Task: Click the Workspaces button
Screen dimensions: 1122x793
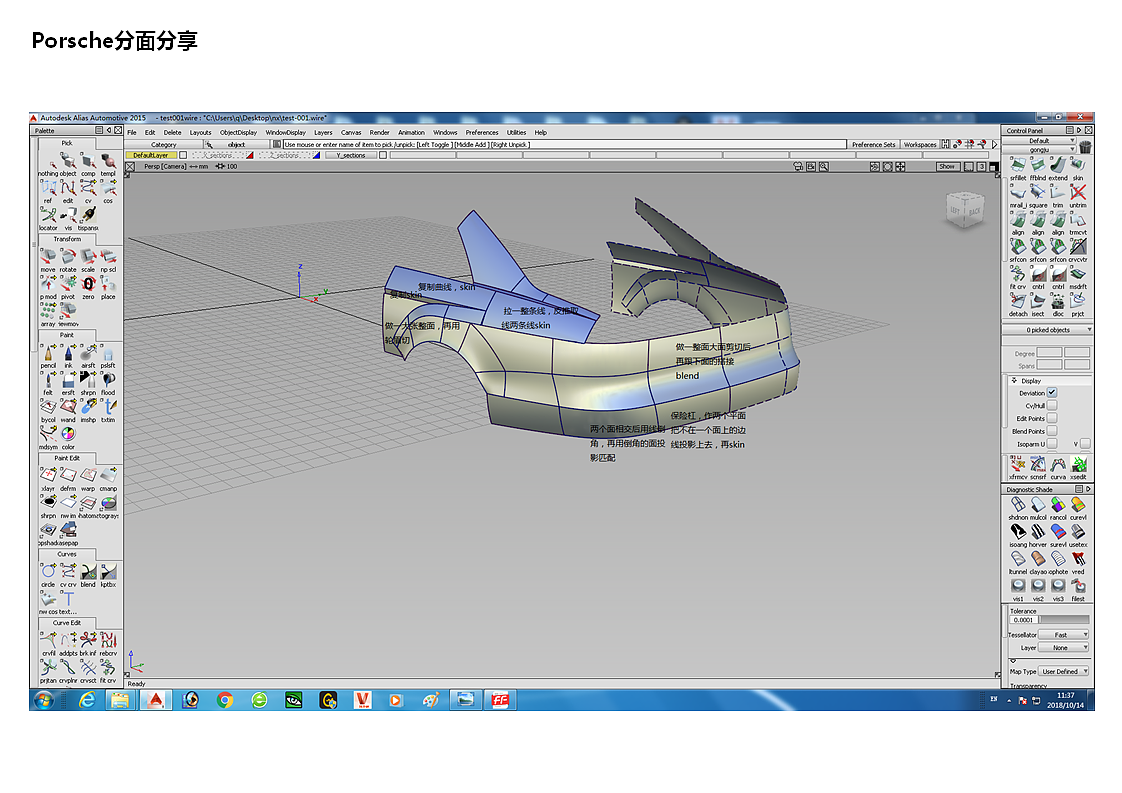Action: click(920, 144)
